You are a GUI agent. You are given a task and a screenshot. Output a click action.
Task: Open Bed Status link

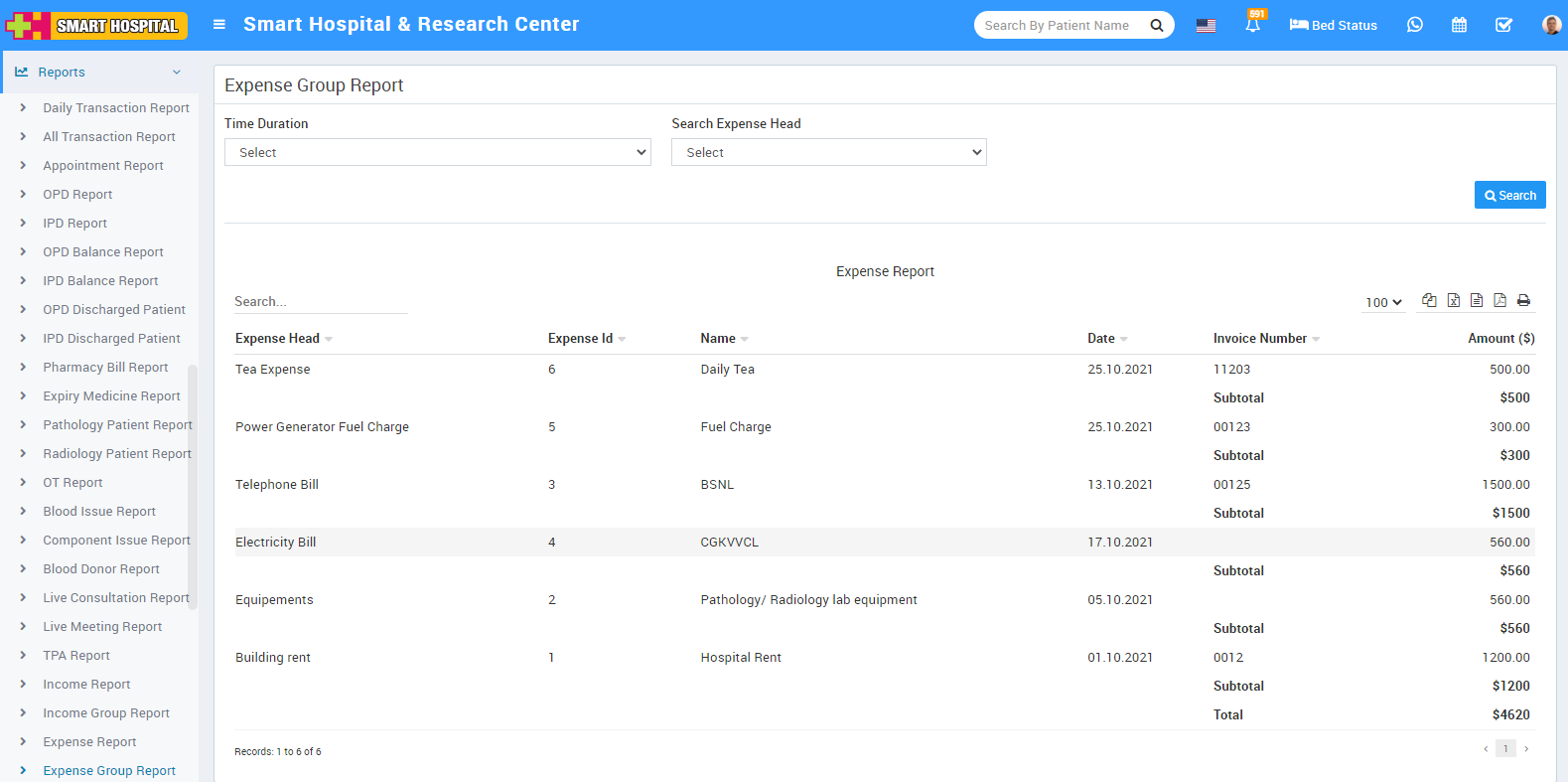1333,25
